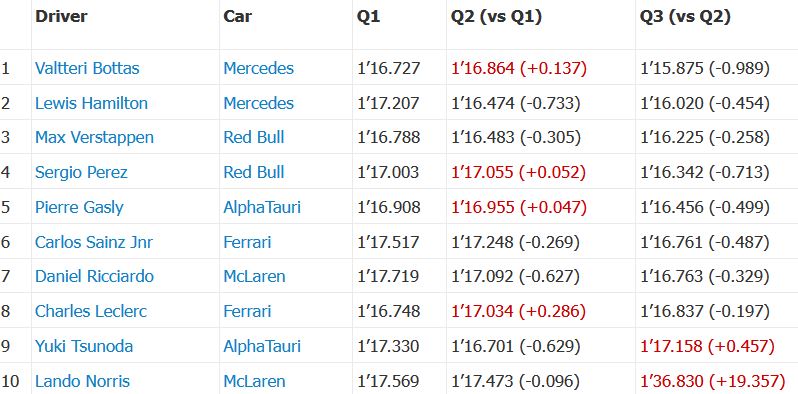Open AlphaTauri link in Gasly row

262,207
